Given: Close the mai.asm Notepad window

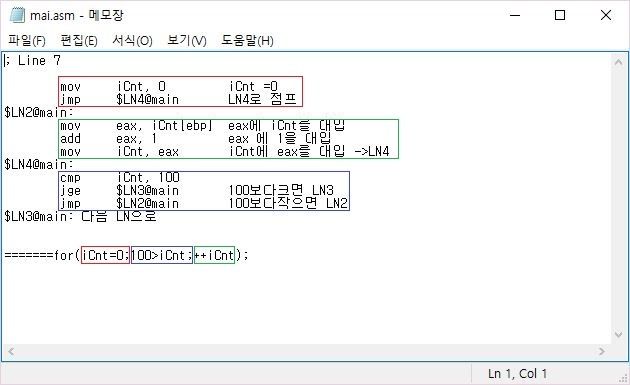Looking at the screenshot, I should point(605,15).
